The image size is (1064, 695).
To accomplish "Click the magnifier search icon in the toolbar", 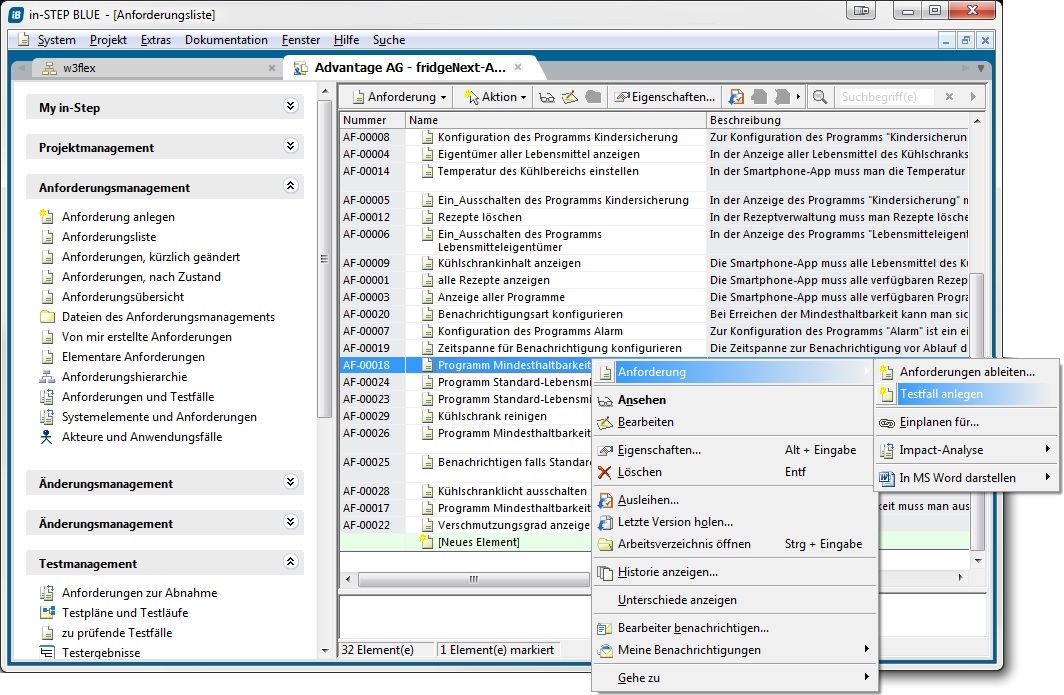I will click(x=820, y=97).
